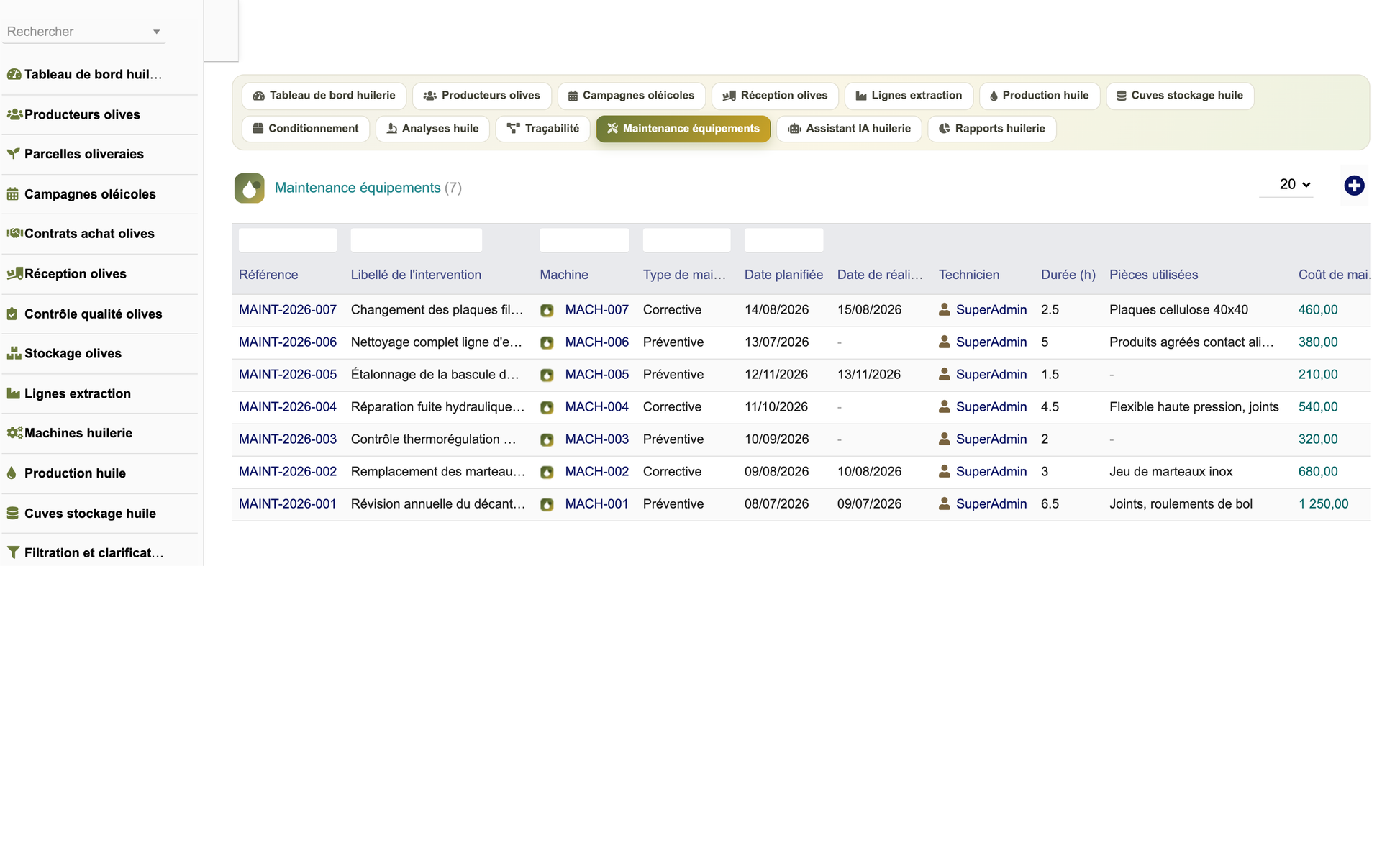
Task: Click the sidebar Machines huilerie gears icon
Action: pos(14,433)
